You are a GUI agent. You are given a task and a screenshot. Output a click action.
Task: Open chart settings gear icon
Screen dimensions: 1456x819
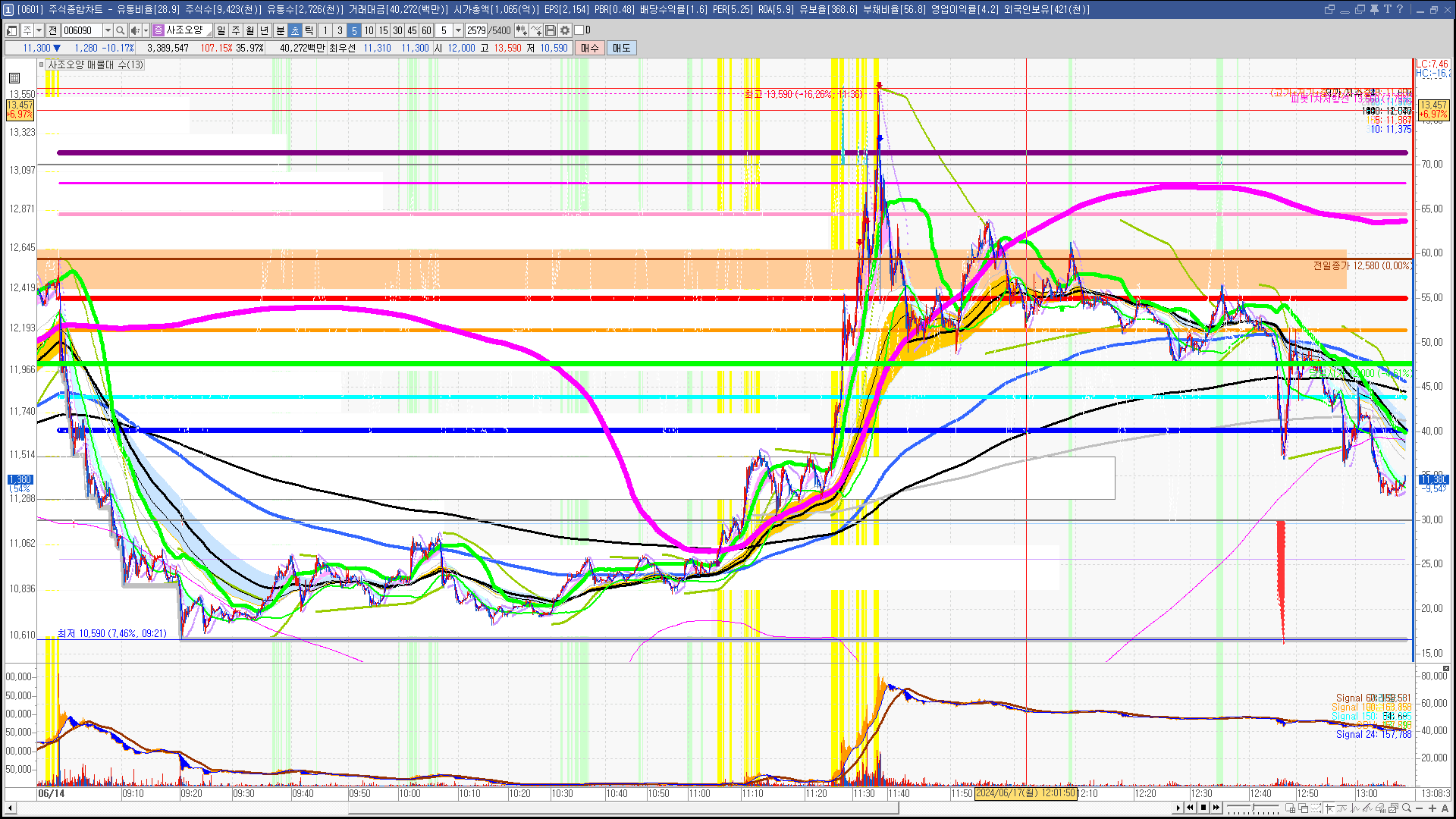[565, 30]
